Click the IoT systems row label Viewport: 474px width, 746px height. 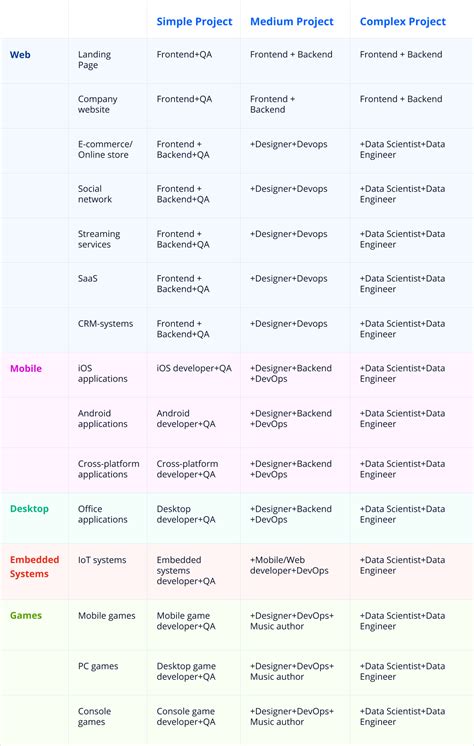pos(102,560)
